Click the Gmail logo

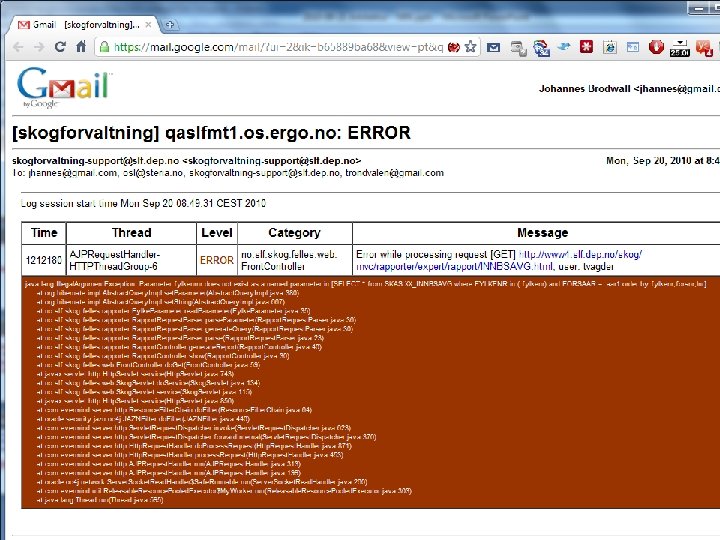pyautogui.click(x=63, y=87)
